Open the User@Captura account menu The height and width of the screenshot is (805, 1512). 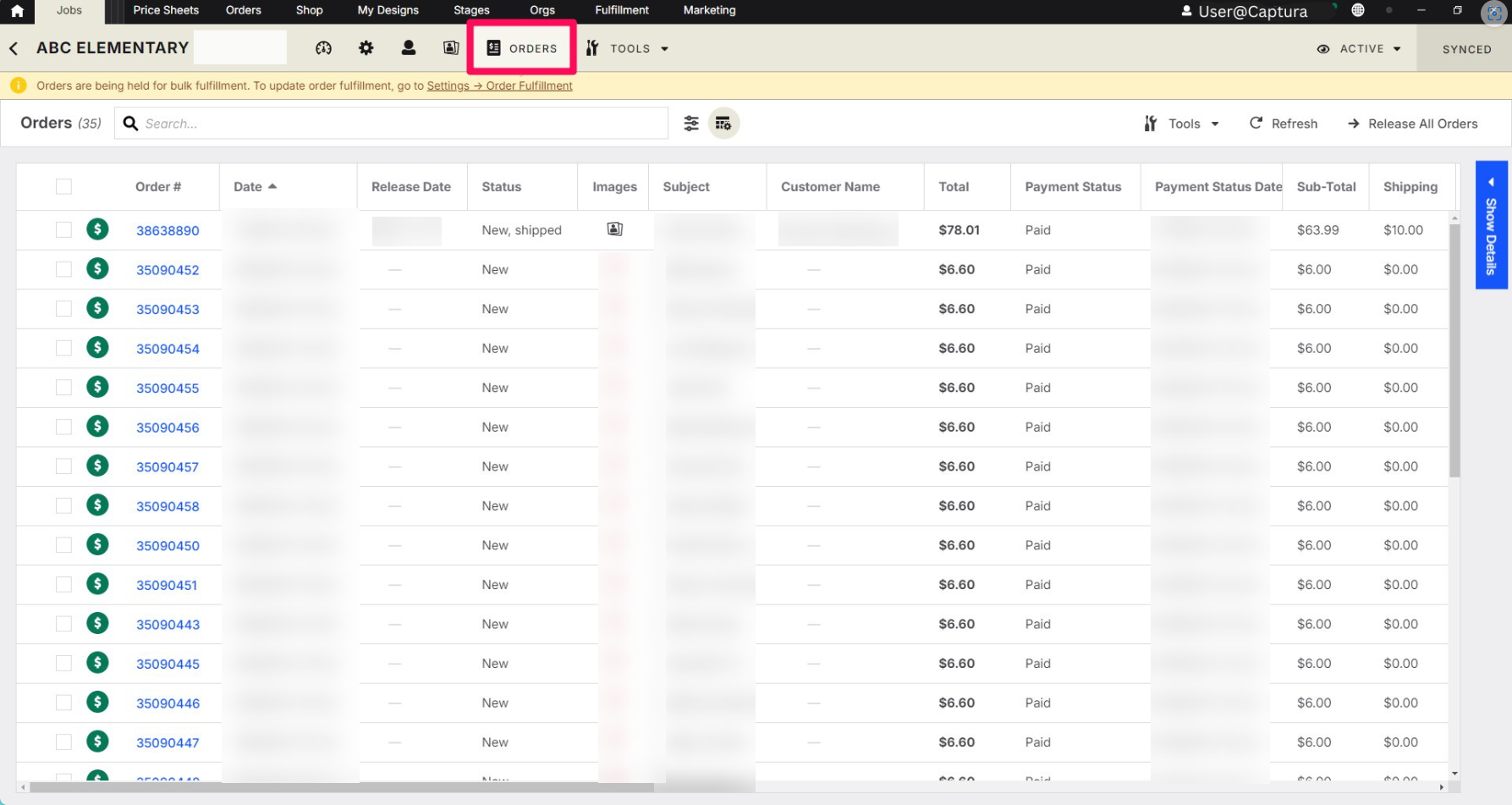tap(1244, 11)
